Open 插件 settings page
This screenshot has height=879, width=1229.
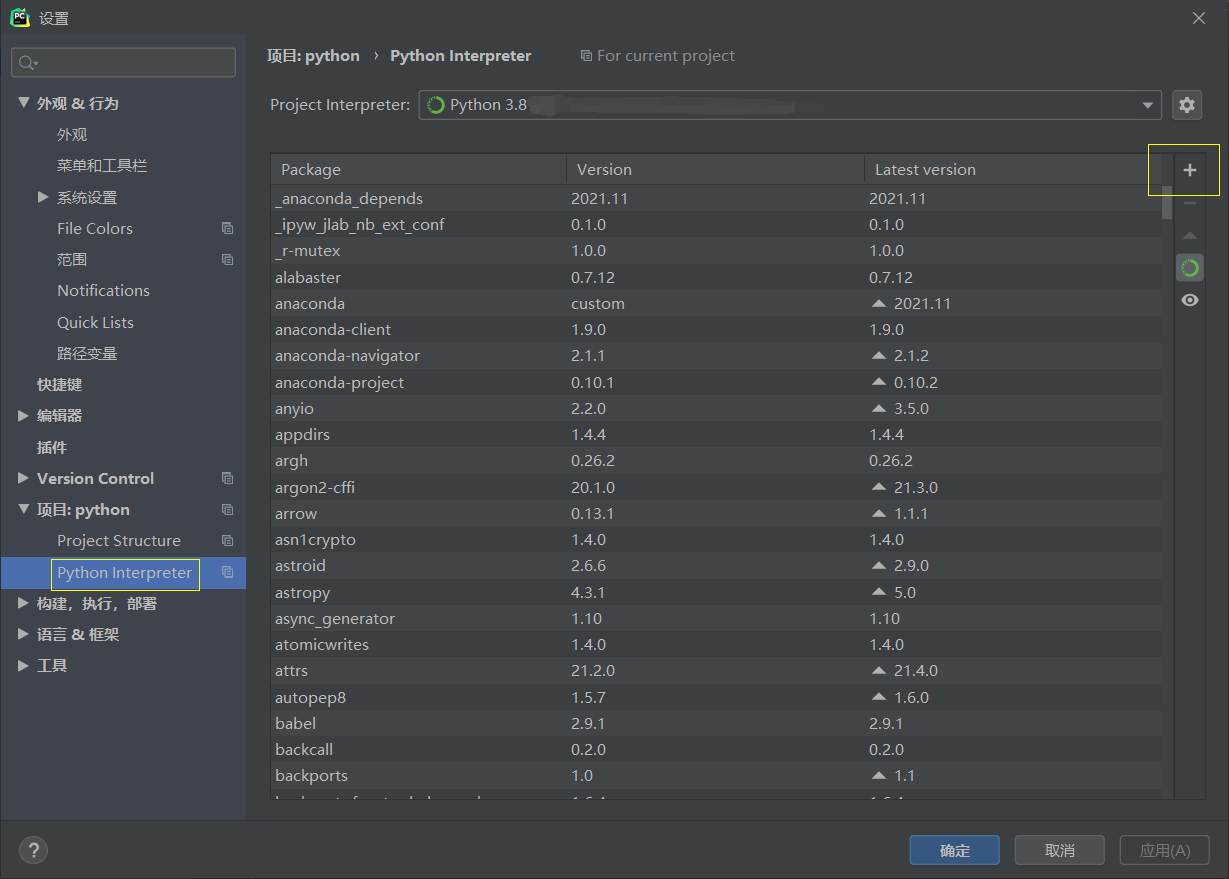(x=52, y=448)
